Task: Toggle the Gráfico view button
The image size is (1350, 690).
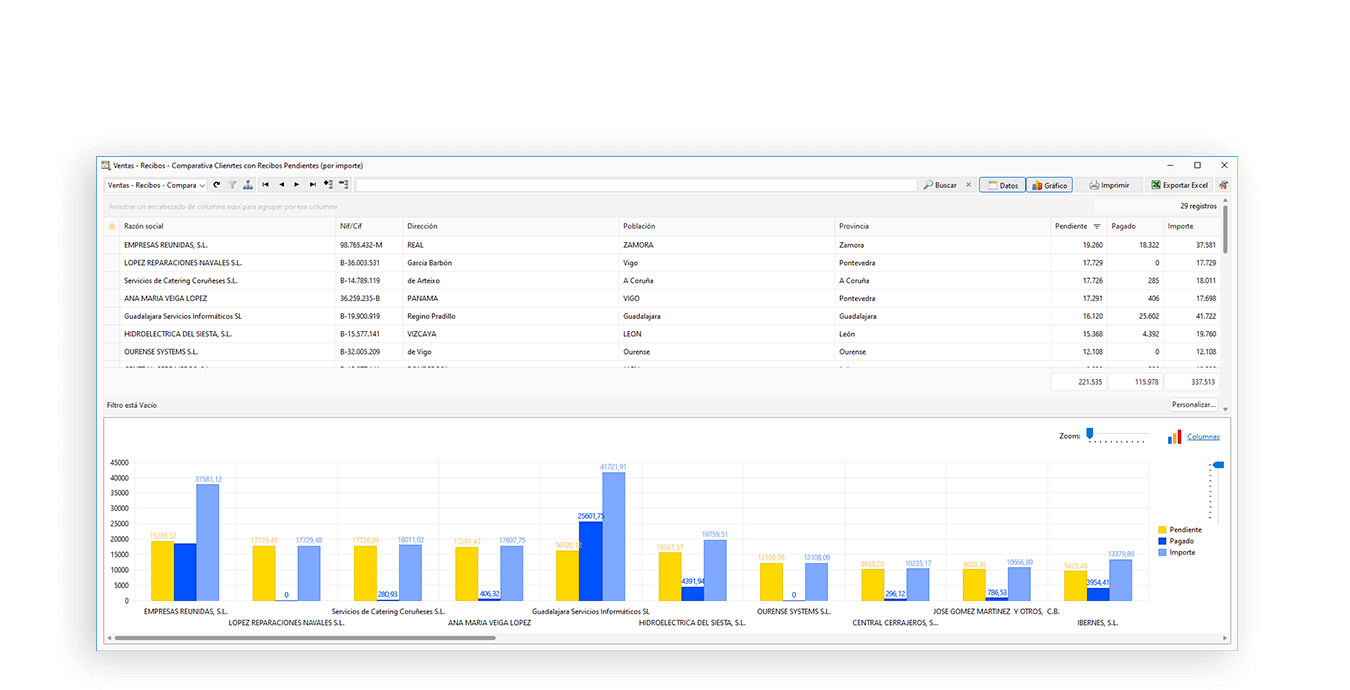Action: [x=1049, y=185]
